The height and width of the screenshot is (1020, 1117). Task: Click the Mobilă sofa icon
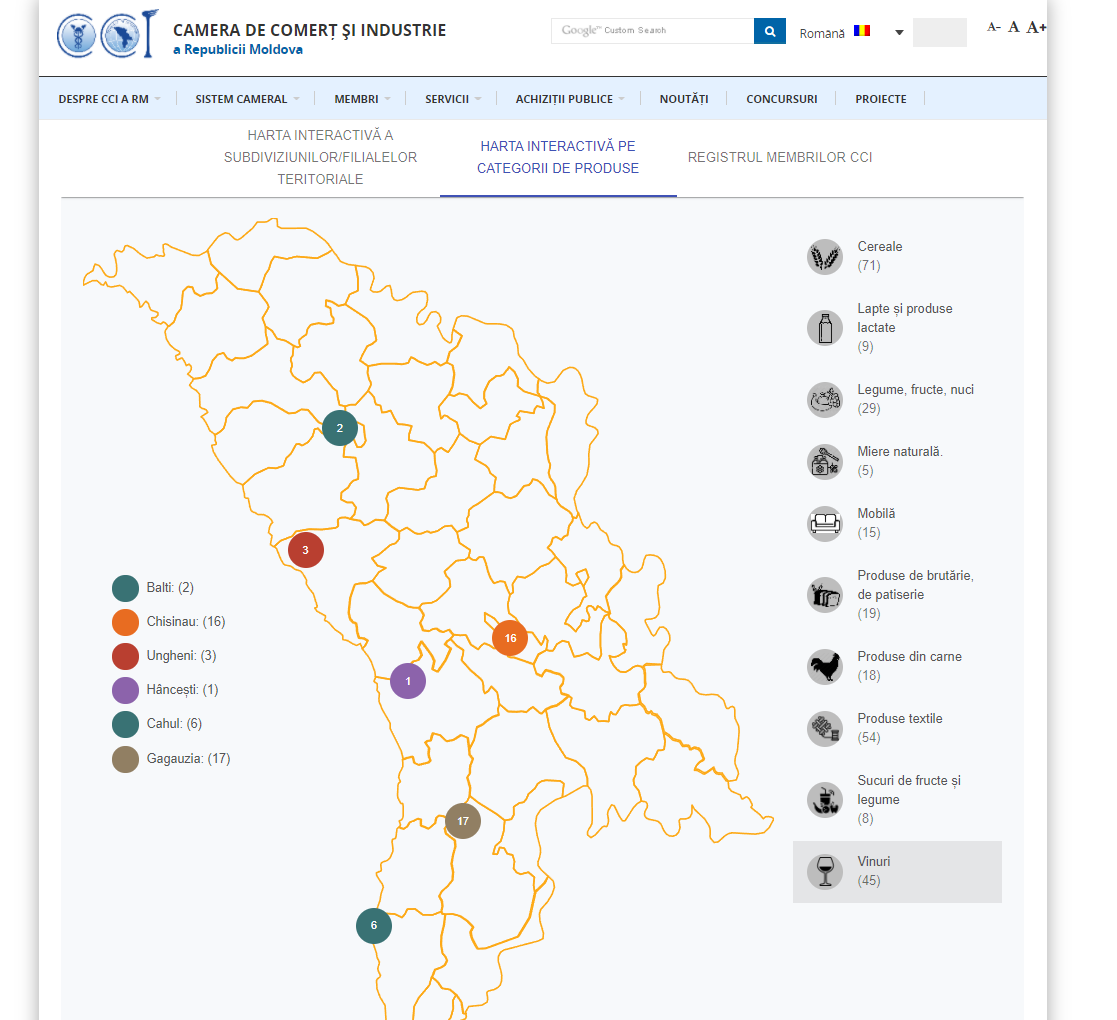(825, 524)
